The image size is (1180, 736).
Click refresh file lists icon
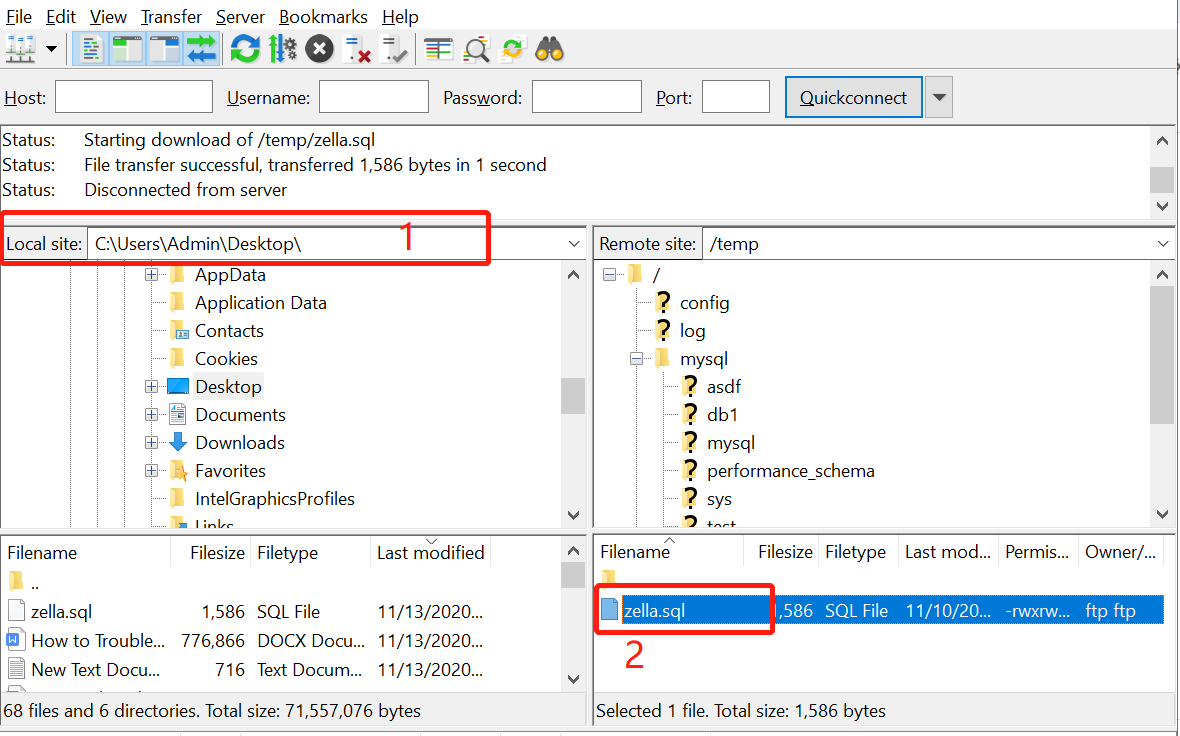245,48
